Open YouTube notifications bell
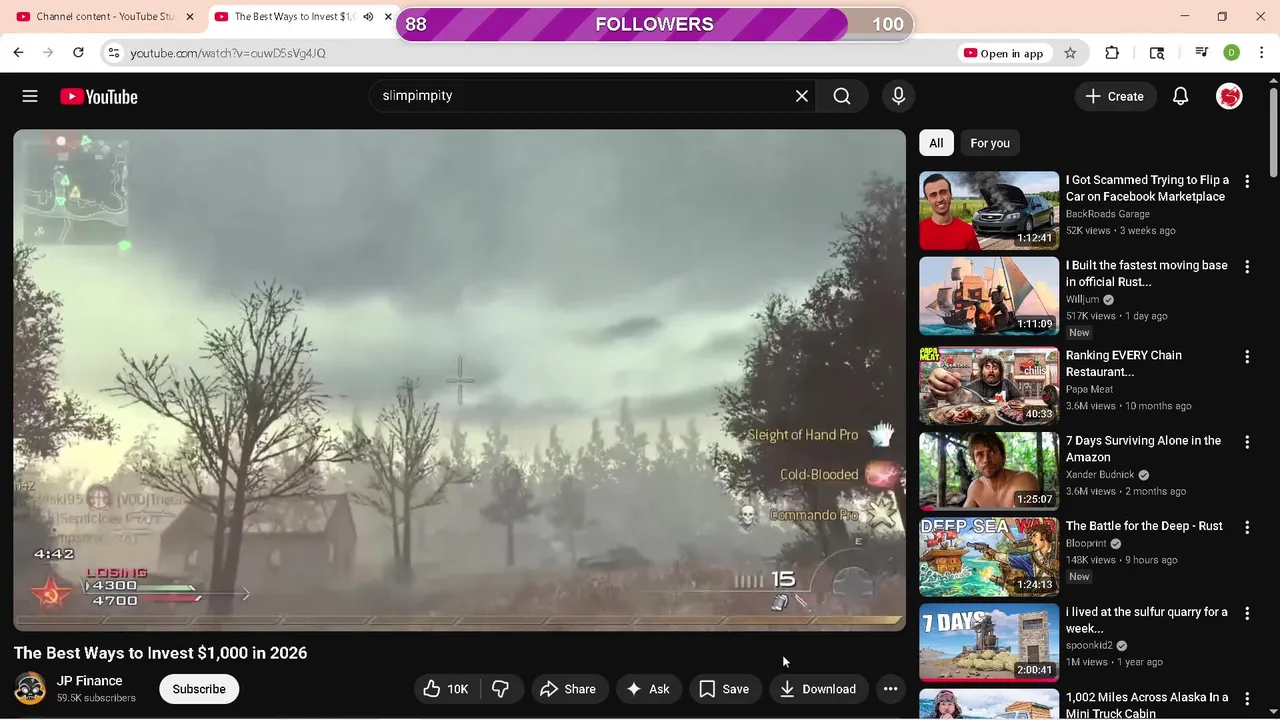Viewport: 1280px width, 720px height. [x=1180, y=96]
